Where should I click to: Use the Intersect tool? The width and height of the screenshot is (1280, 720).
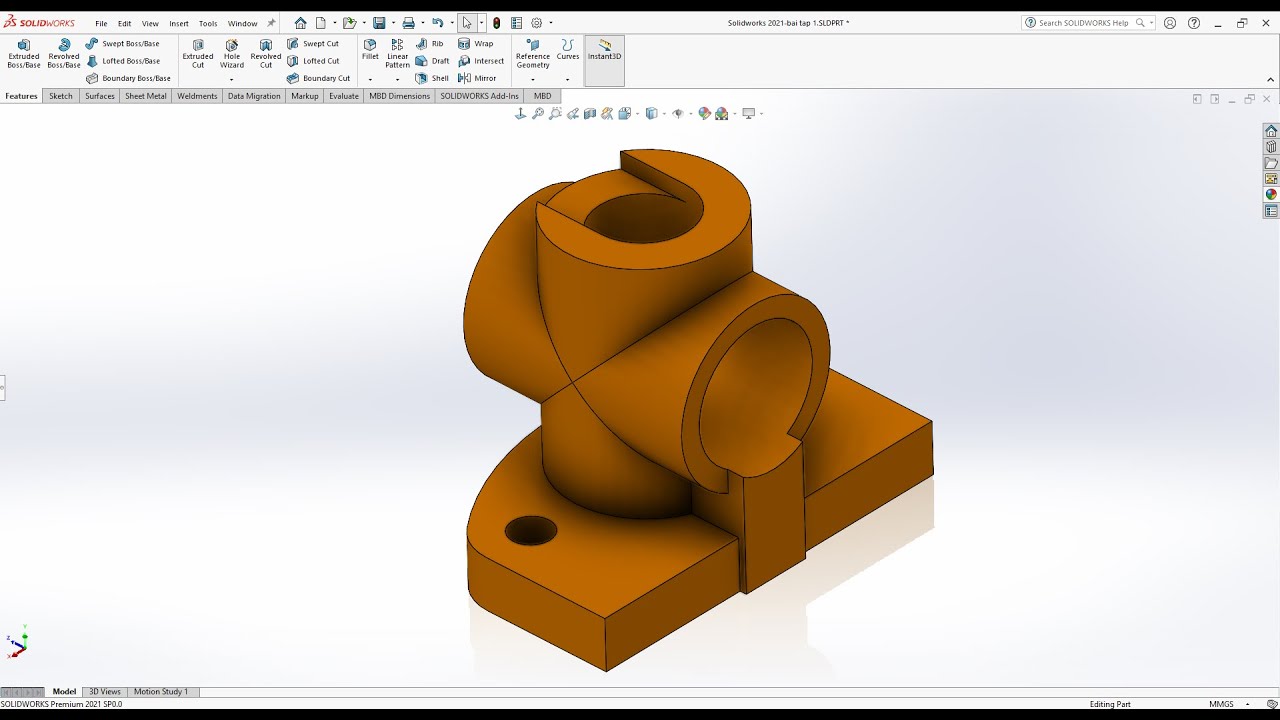coord(481,61)
